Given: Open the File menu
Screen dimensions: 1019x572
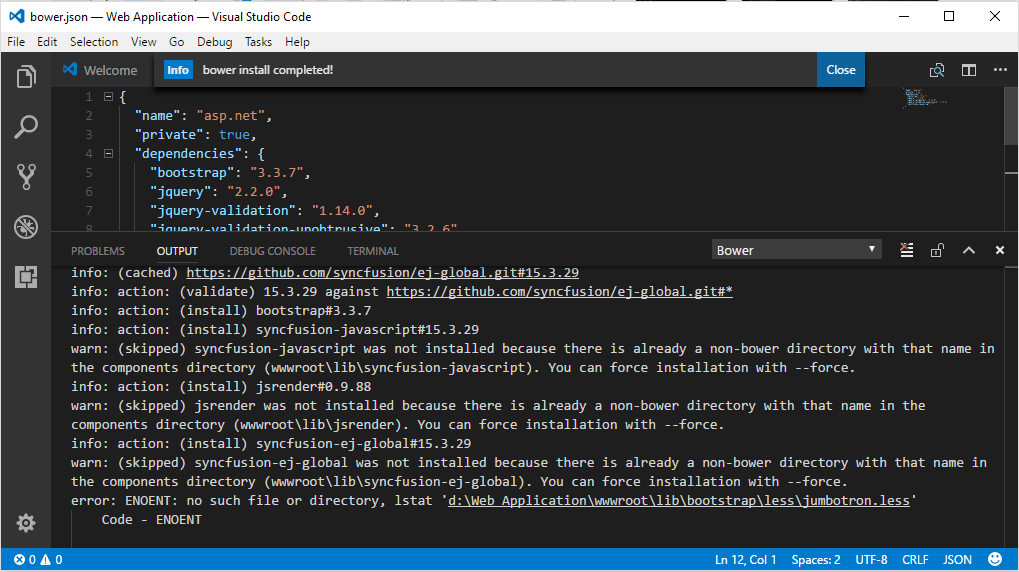Looking at the screenshot, I should click(x=16, y=42).
